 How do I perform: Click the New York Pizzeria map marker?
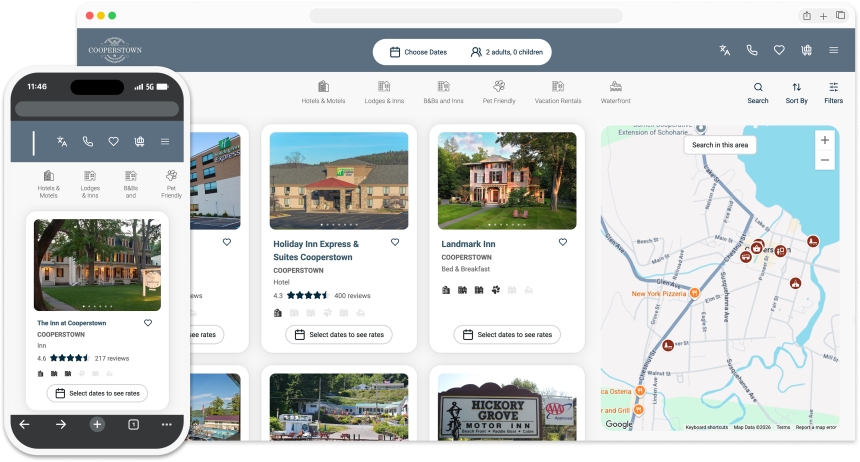694,293
